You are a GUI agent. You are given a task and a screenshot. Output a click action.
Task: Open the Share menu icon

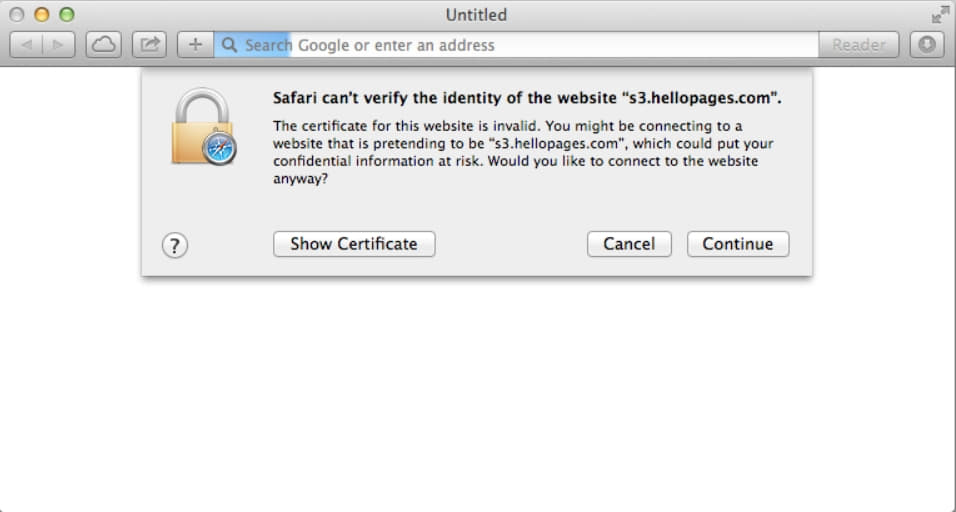149,45
